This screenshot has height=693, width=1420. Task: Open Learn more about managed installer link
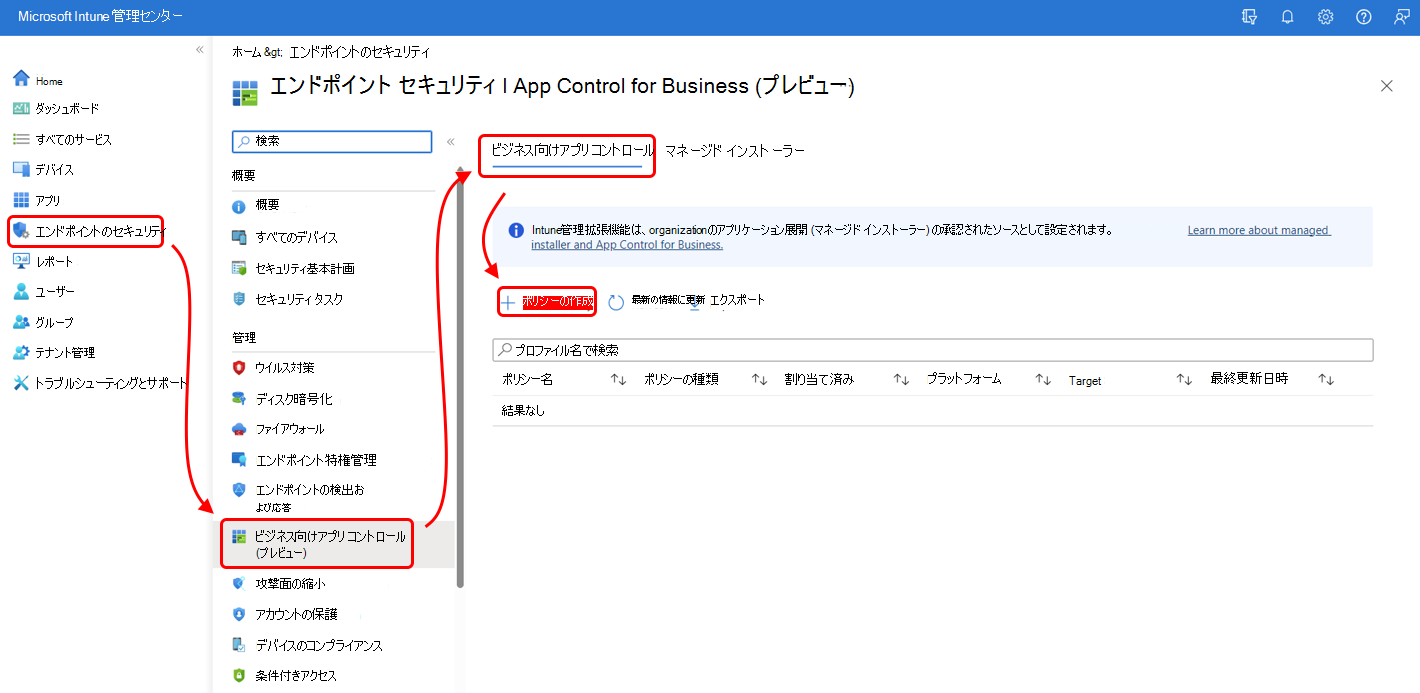1258,230
